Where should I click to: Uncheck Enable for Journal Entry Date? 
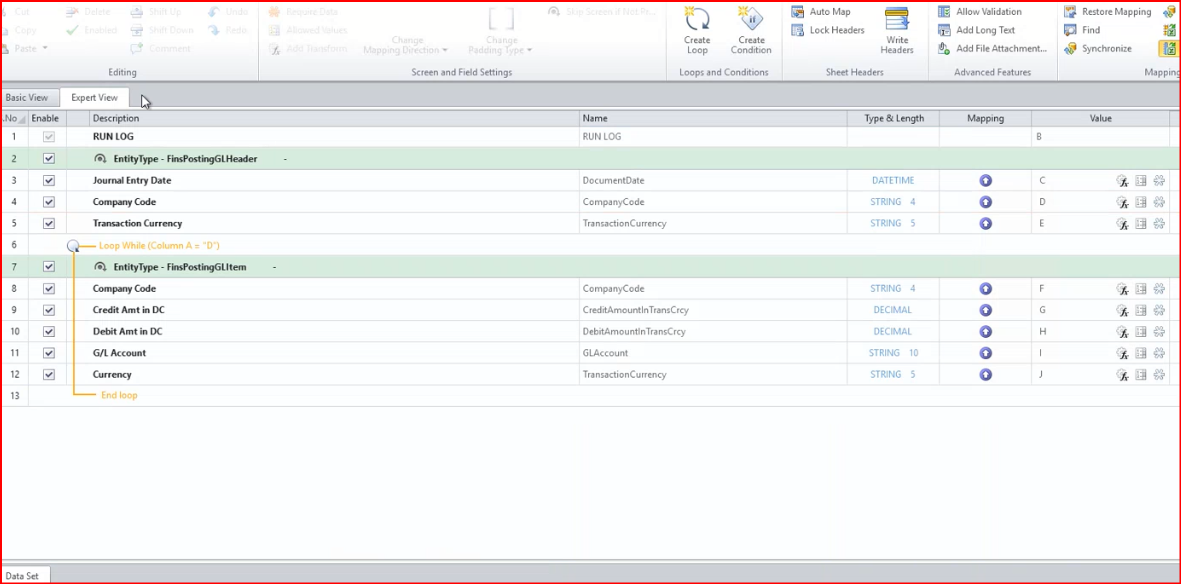49,181
